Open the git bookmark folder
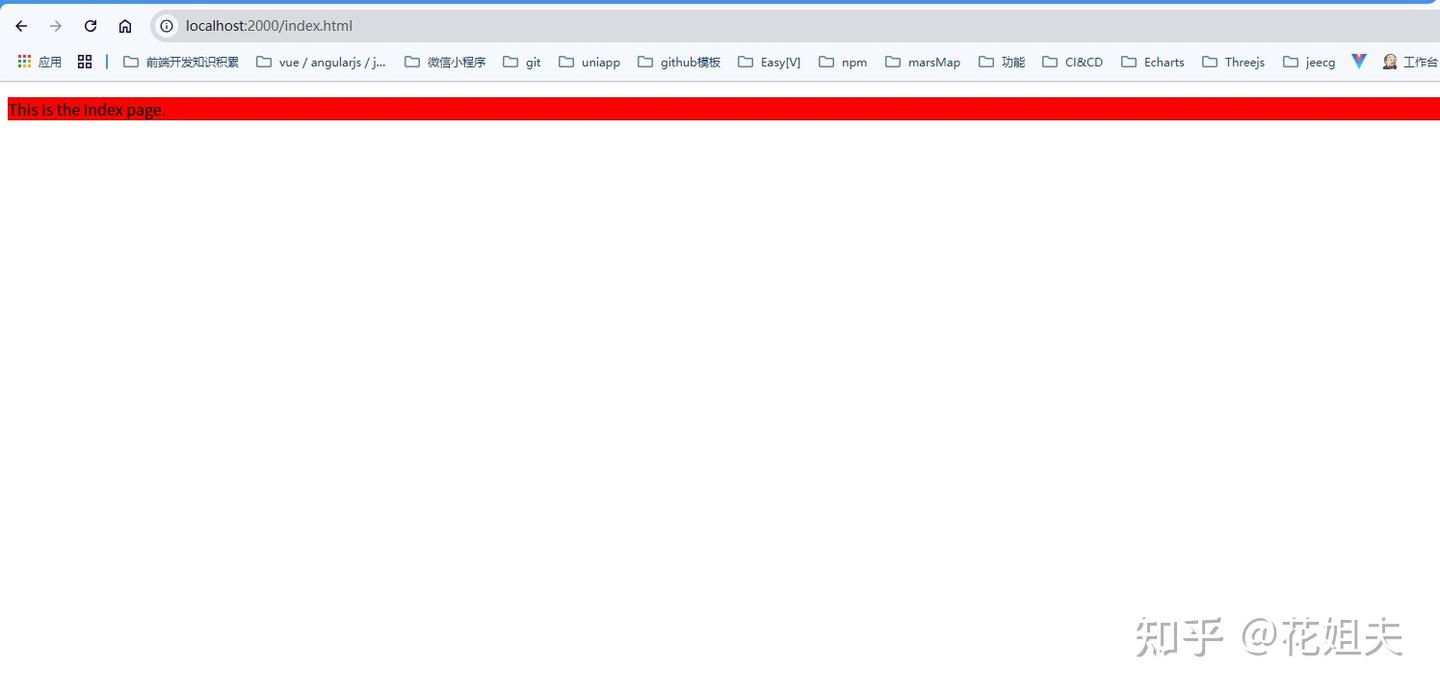 522,62
